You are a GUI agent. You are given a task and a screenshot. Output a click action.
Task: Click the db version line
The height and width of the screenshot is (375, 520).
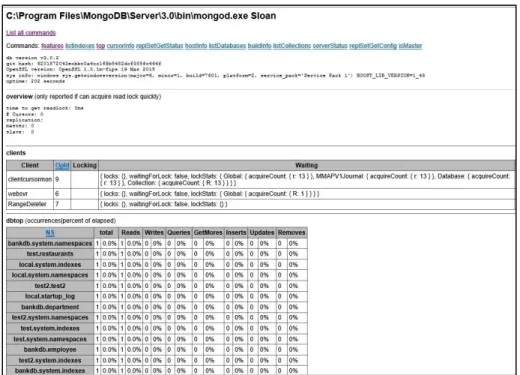(x=32, y=58)
